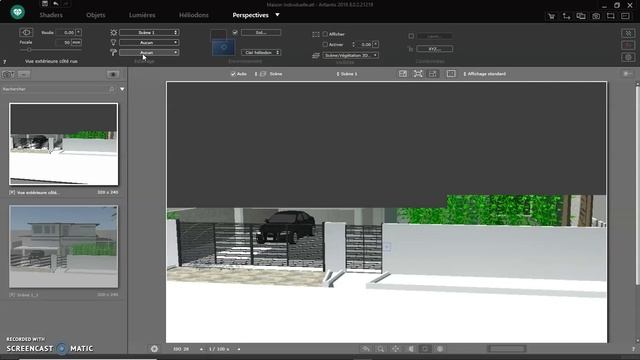Click the layers stack icon
The image size is (640, 360).
[316, 55]
